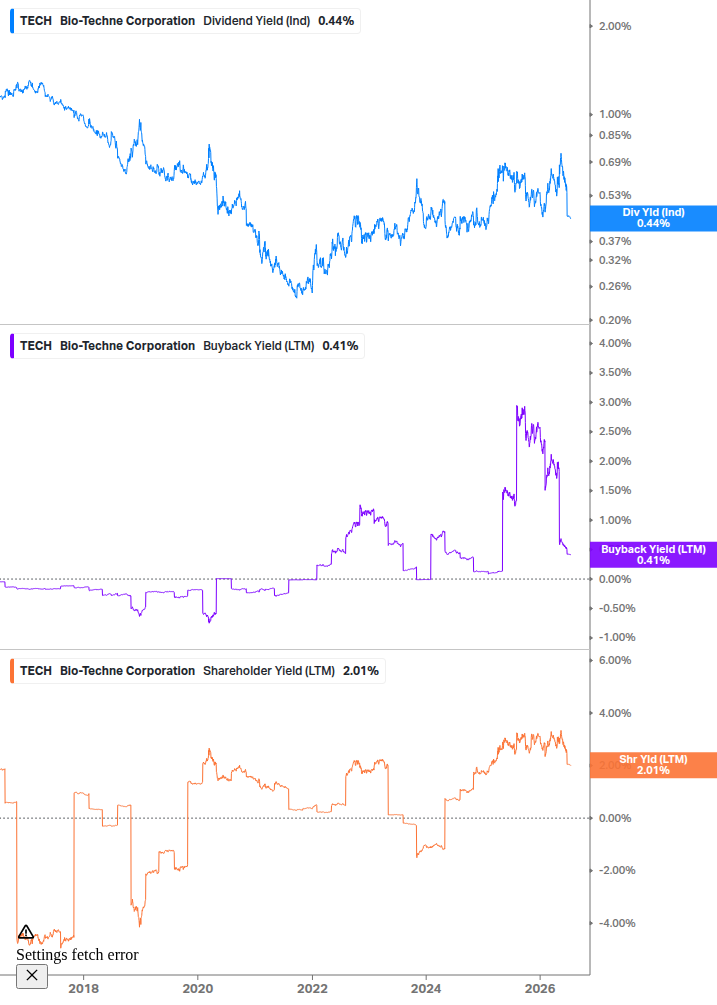This screenshot has height=1005, width=717.
Task: Click the Settings fetch error text
Action: tap(77, 954)
